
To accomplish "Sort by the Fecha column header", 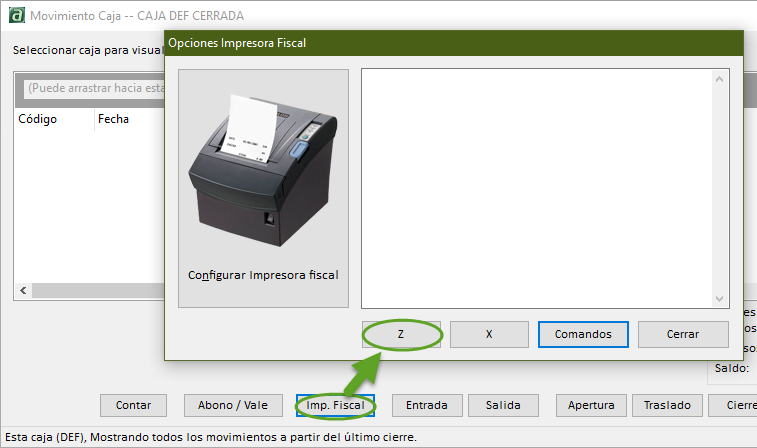I will tap(113, 120).
